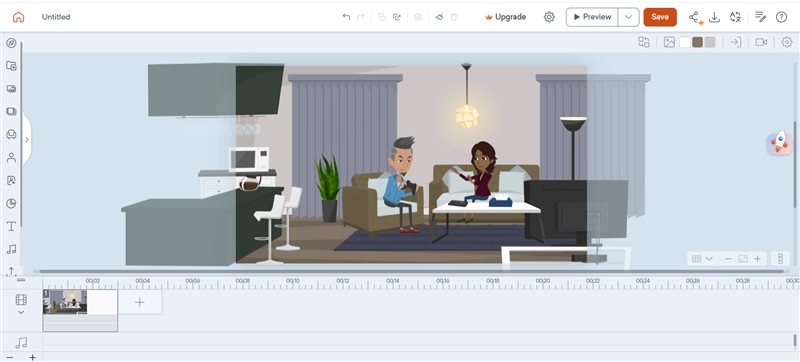
Task: Expand the video track chevron
Action: coord(21,312)
